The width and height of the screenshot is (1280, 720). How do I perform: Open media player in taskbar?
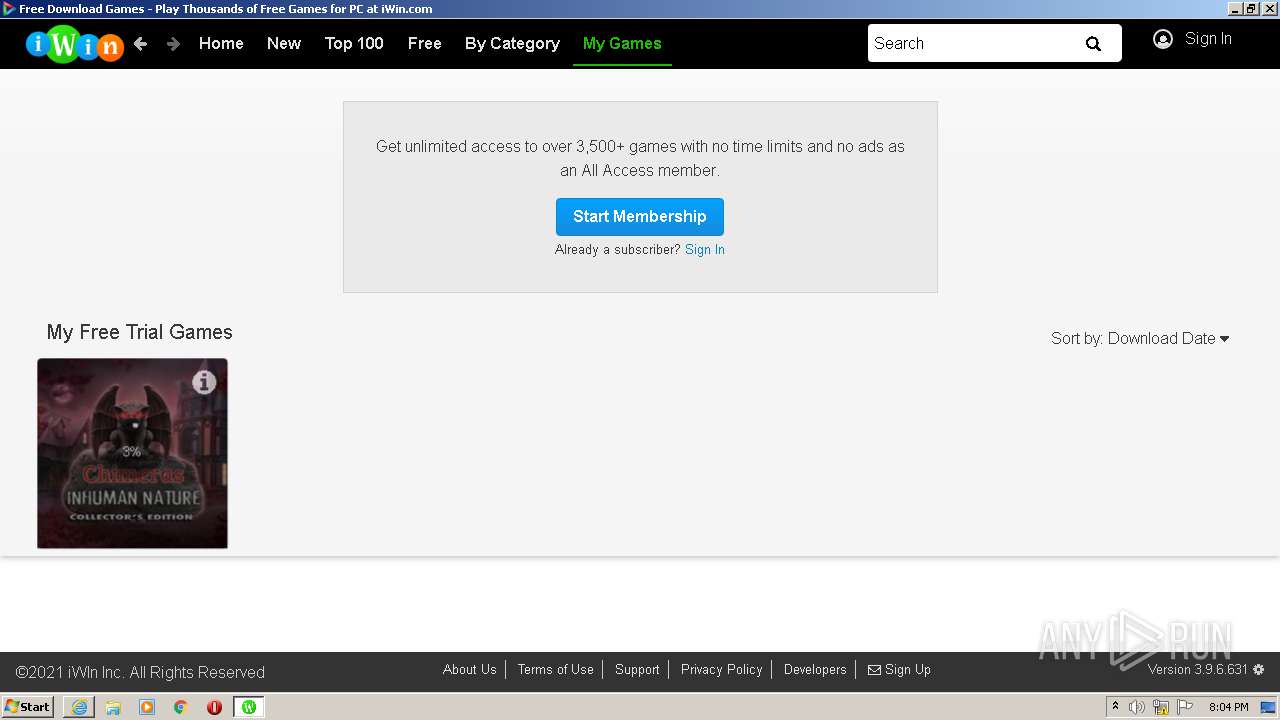pyautogui.click(x=147, y=707)
